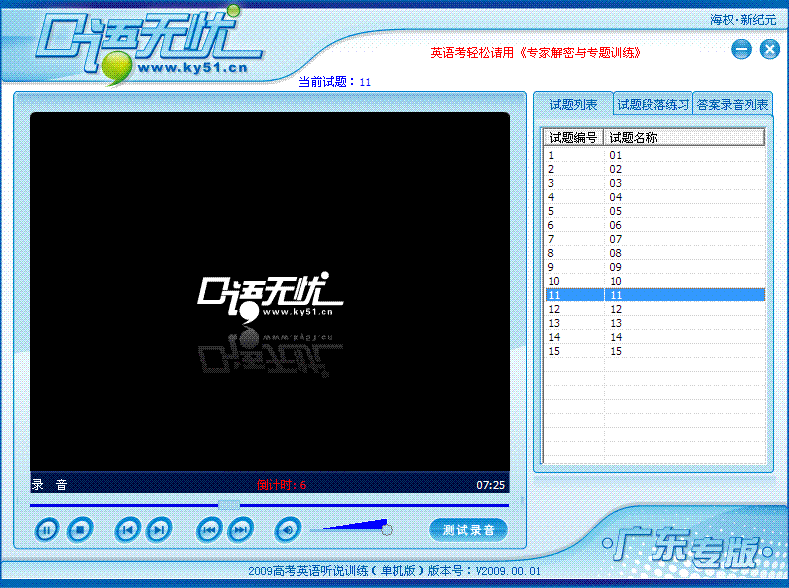Select question row 14 in the list

(655, 337)
